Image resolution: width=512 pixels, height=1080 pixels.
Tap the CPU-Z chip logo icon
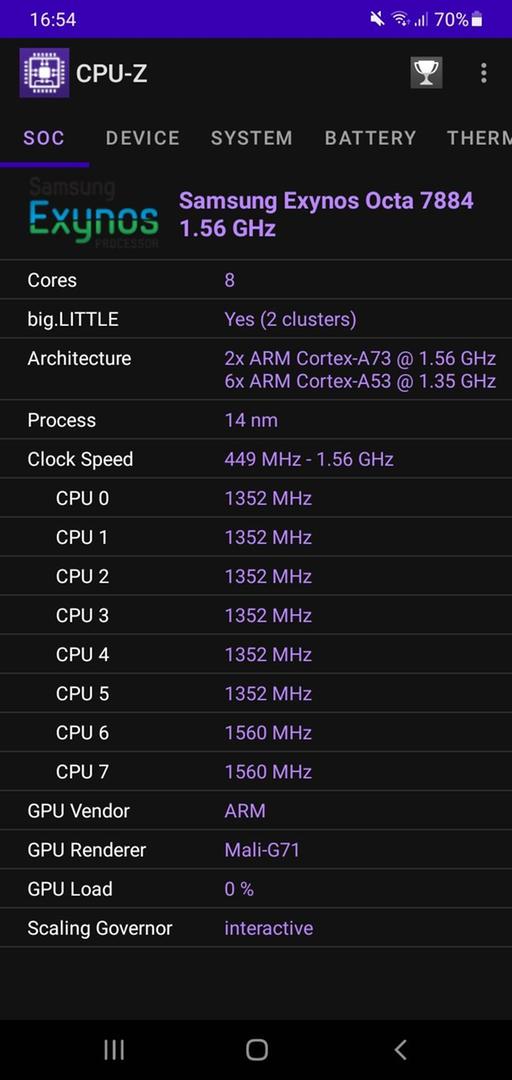coord(44,72)
